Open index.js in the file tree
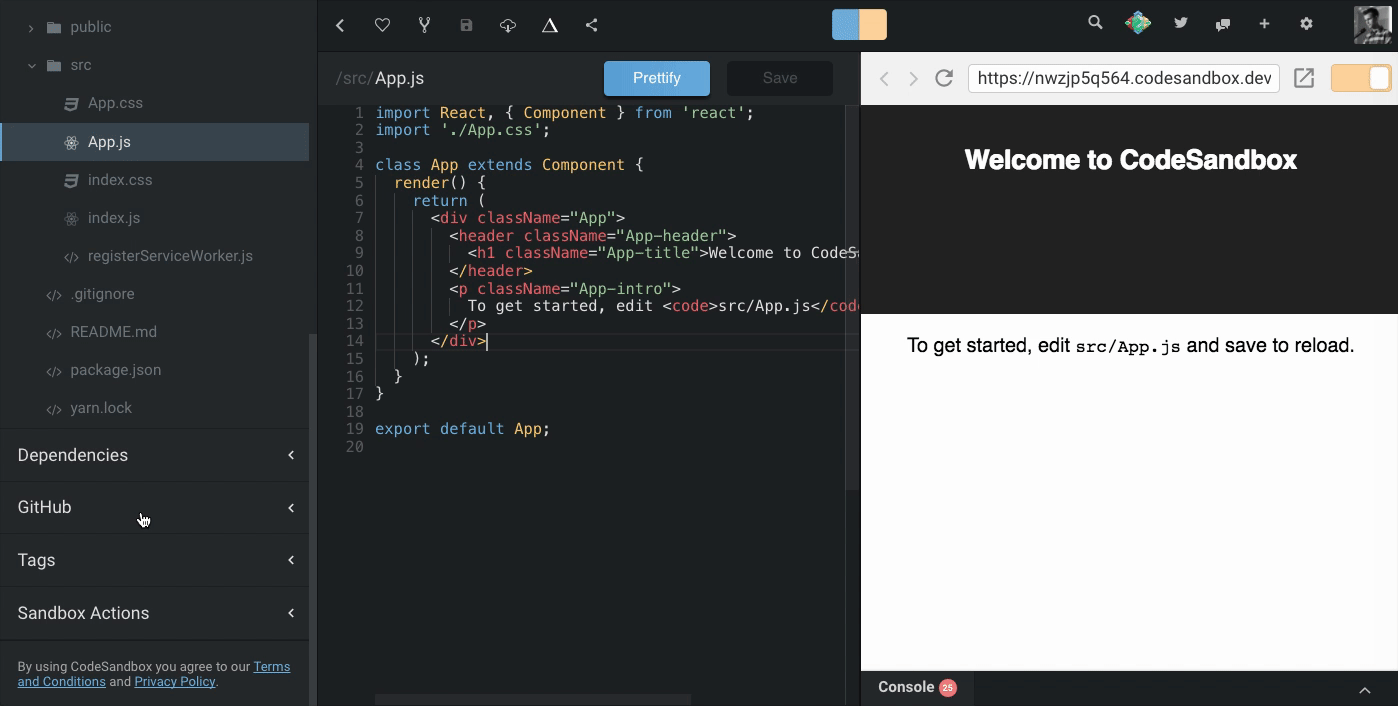Screen dimensions: 1398x706 coord(114,218)
